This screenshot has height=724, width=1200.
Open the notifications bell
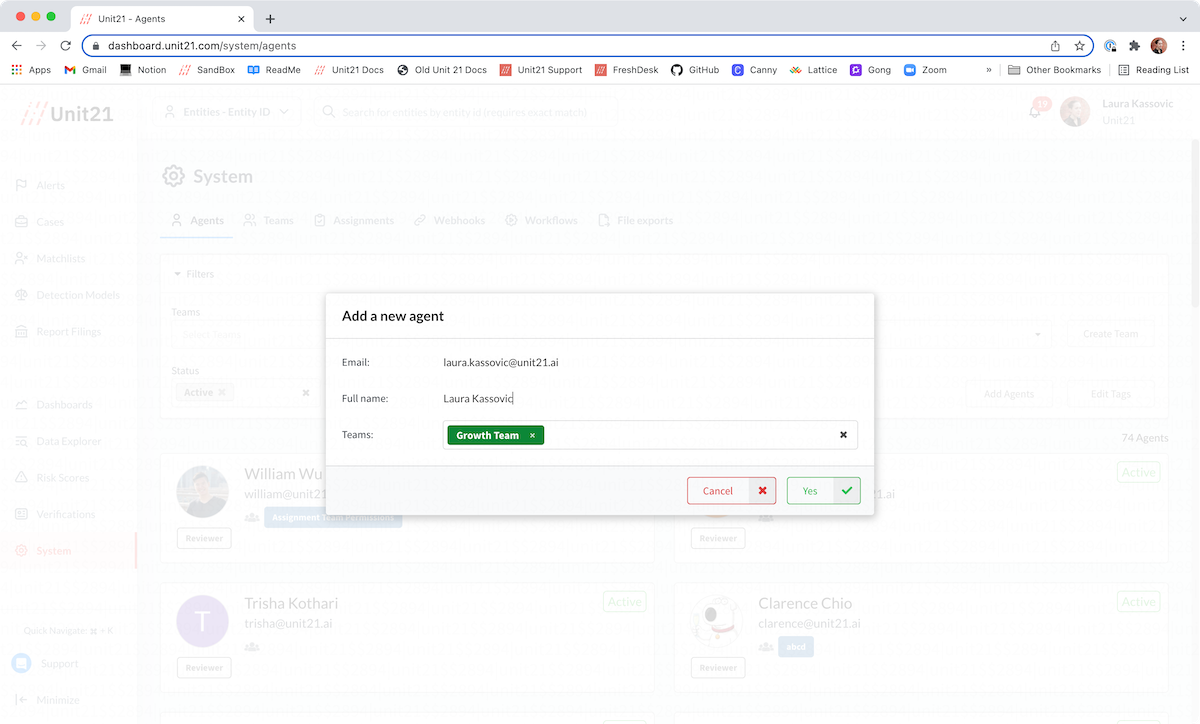coord(1035,111)
